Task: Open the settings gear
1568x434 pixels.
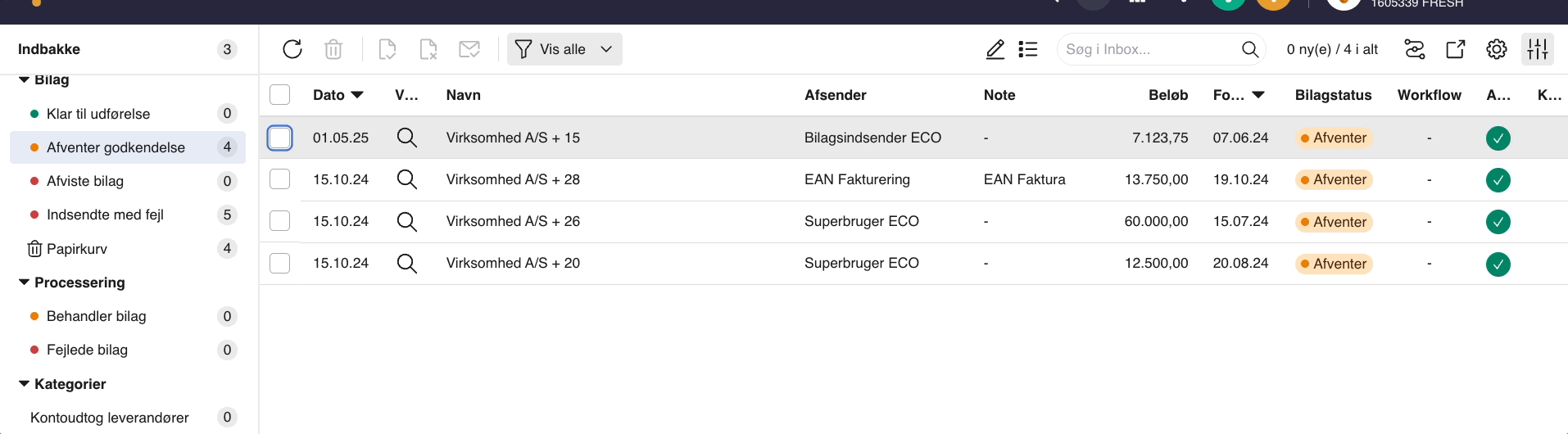Action: click(1497, 49)
